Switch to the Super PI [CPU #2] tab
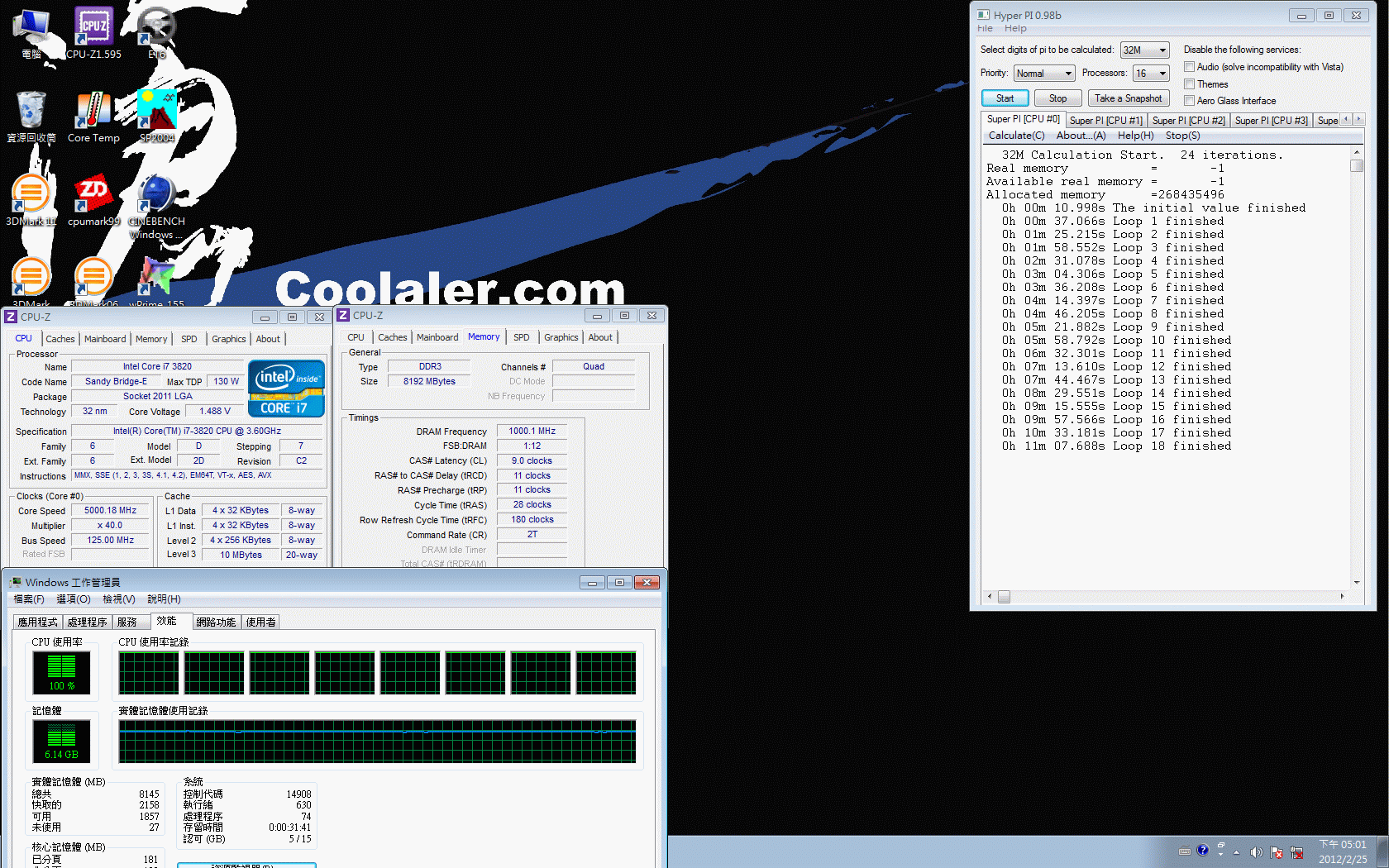Screen dimensions: 1389x868 coord(1188,121)
